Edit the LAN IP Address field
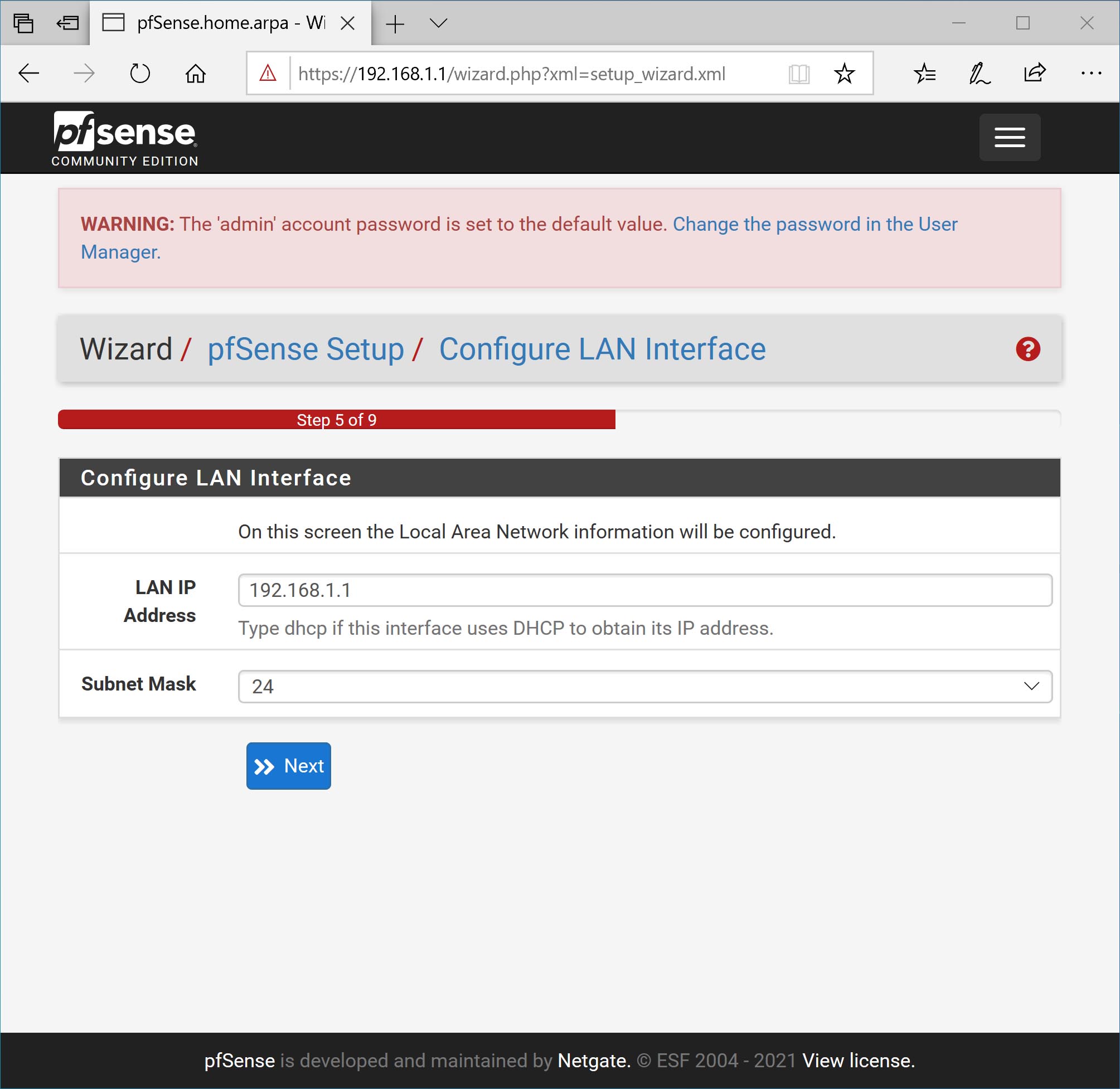Image resolution: width=1120 pixels, height=1089 pixels. point(644,590)
